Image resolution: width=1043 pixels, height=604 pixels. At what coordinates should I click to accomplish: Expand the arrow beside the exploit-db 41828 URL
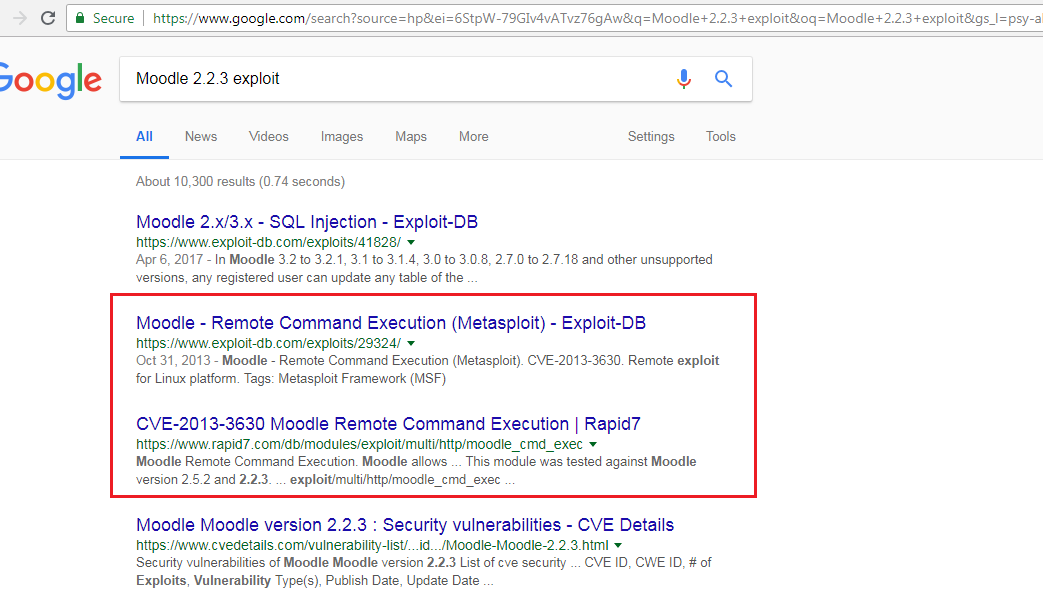click(411, 243)
